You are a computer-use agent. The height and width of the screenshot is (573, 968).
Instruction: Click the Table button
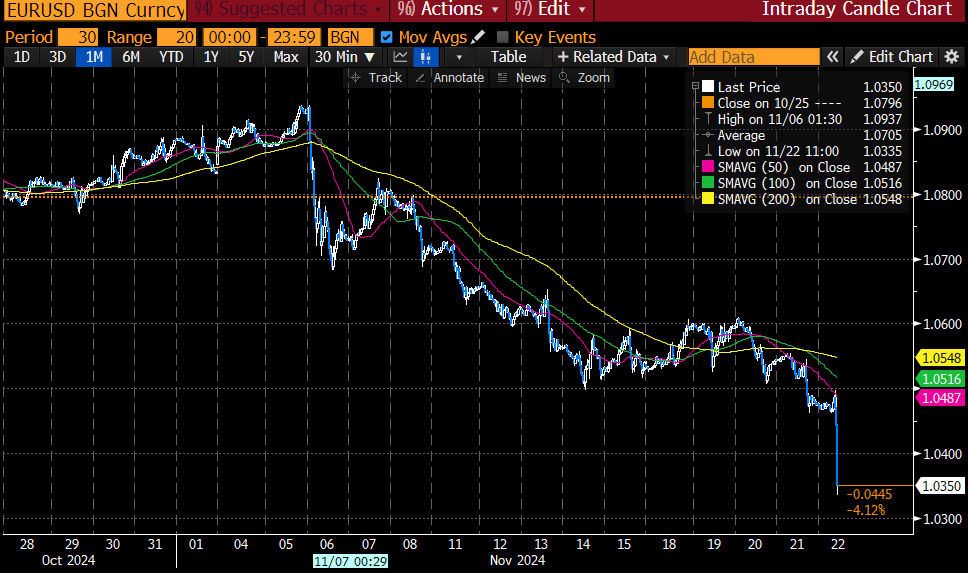(509, 57)
